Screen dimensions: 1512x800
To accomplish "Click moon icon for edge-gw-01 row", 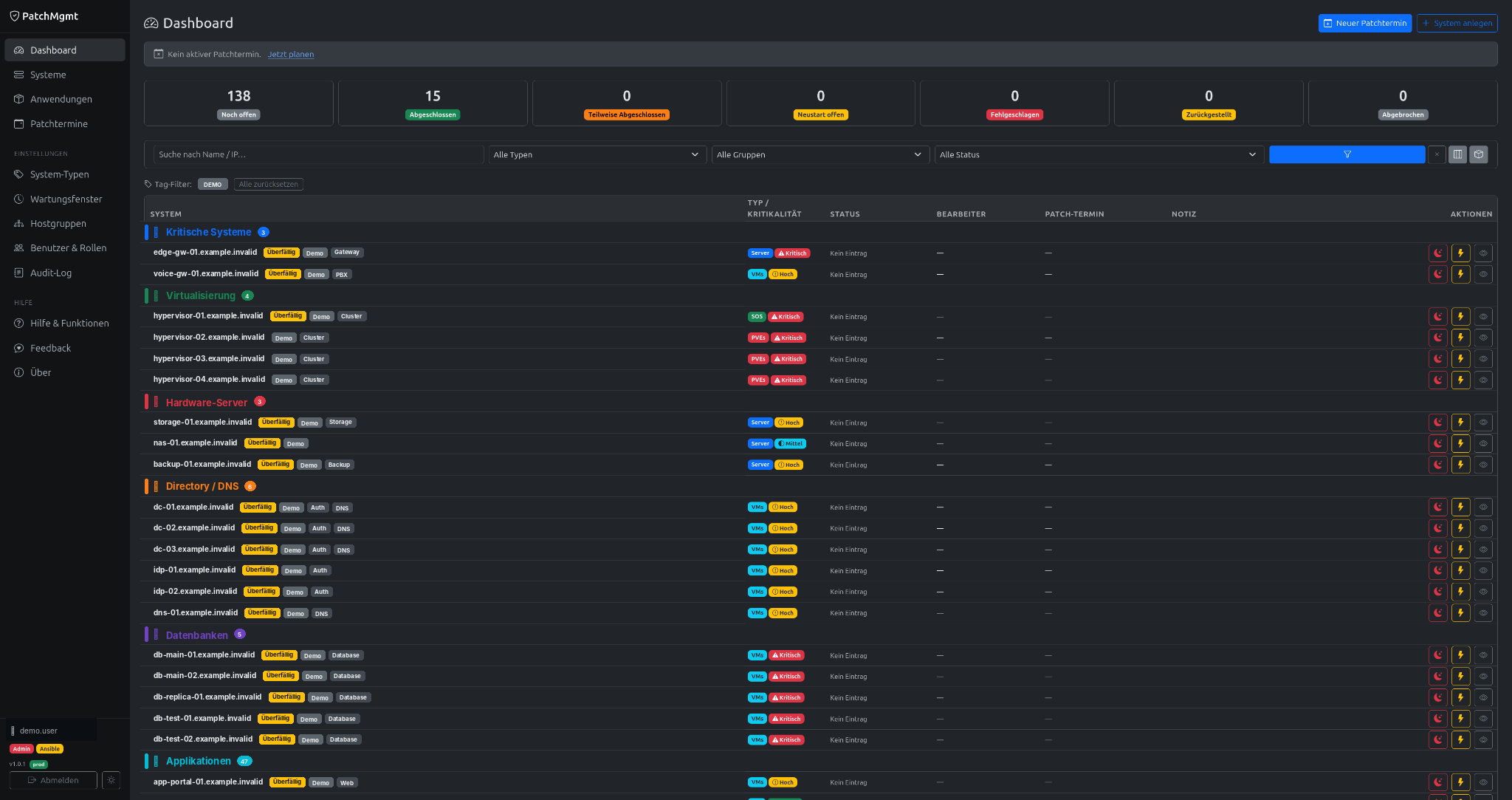I will pos(1438,253).
